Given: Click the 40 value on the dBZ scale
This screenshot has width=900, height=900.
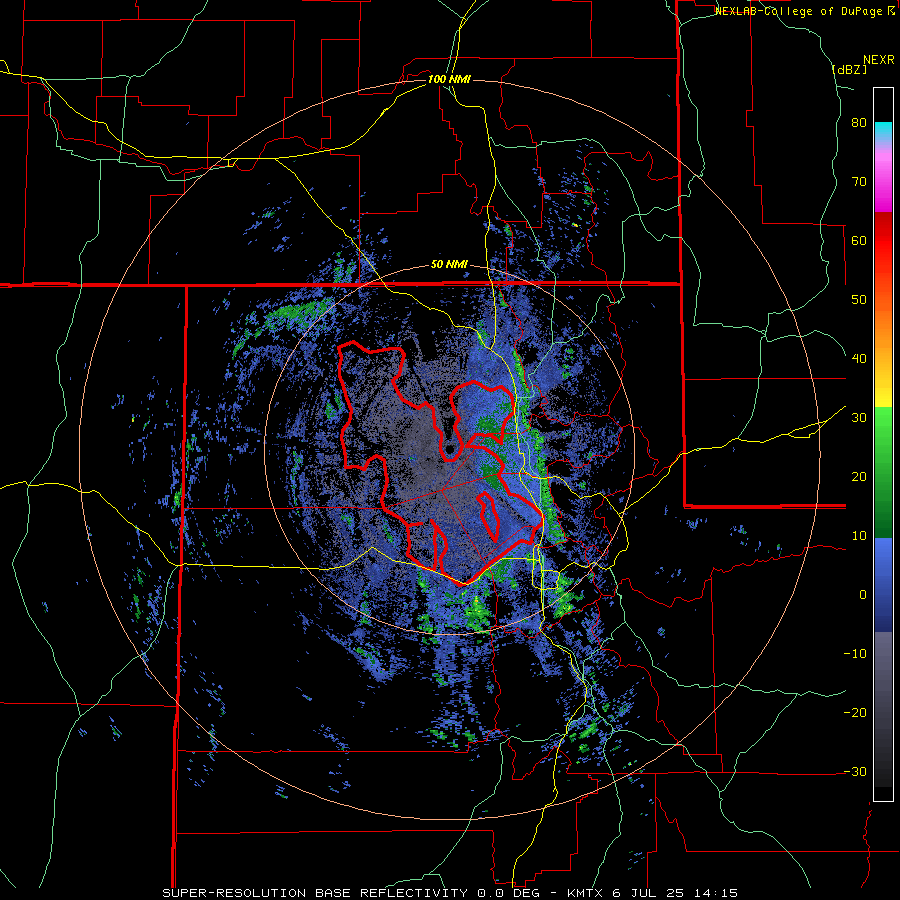Looking at the screenshot, I should [859, 359].
